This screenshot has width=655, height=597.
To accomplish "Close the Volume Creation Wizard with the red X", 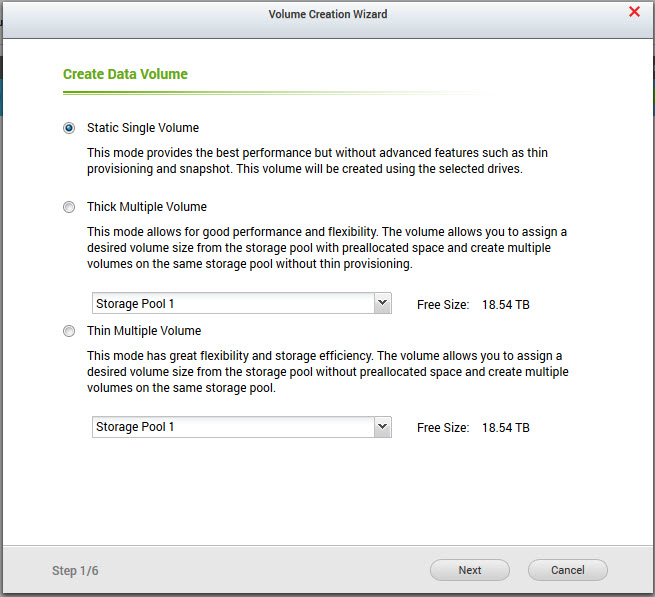I will tap(634, 13).
